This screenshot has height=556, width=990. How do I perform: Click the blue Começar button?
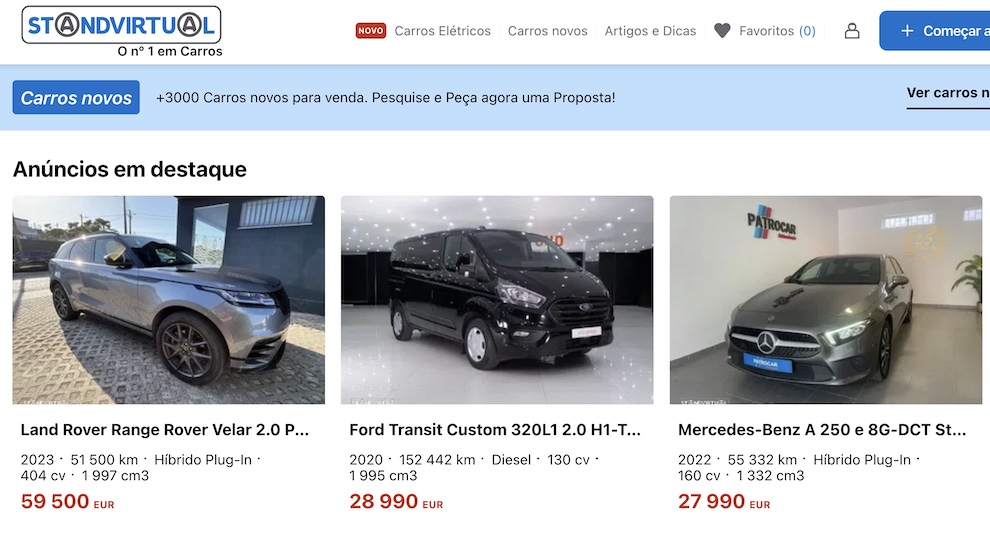[x=935, y=30]
